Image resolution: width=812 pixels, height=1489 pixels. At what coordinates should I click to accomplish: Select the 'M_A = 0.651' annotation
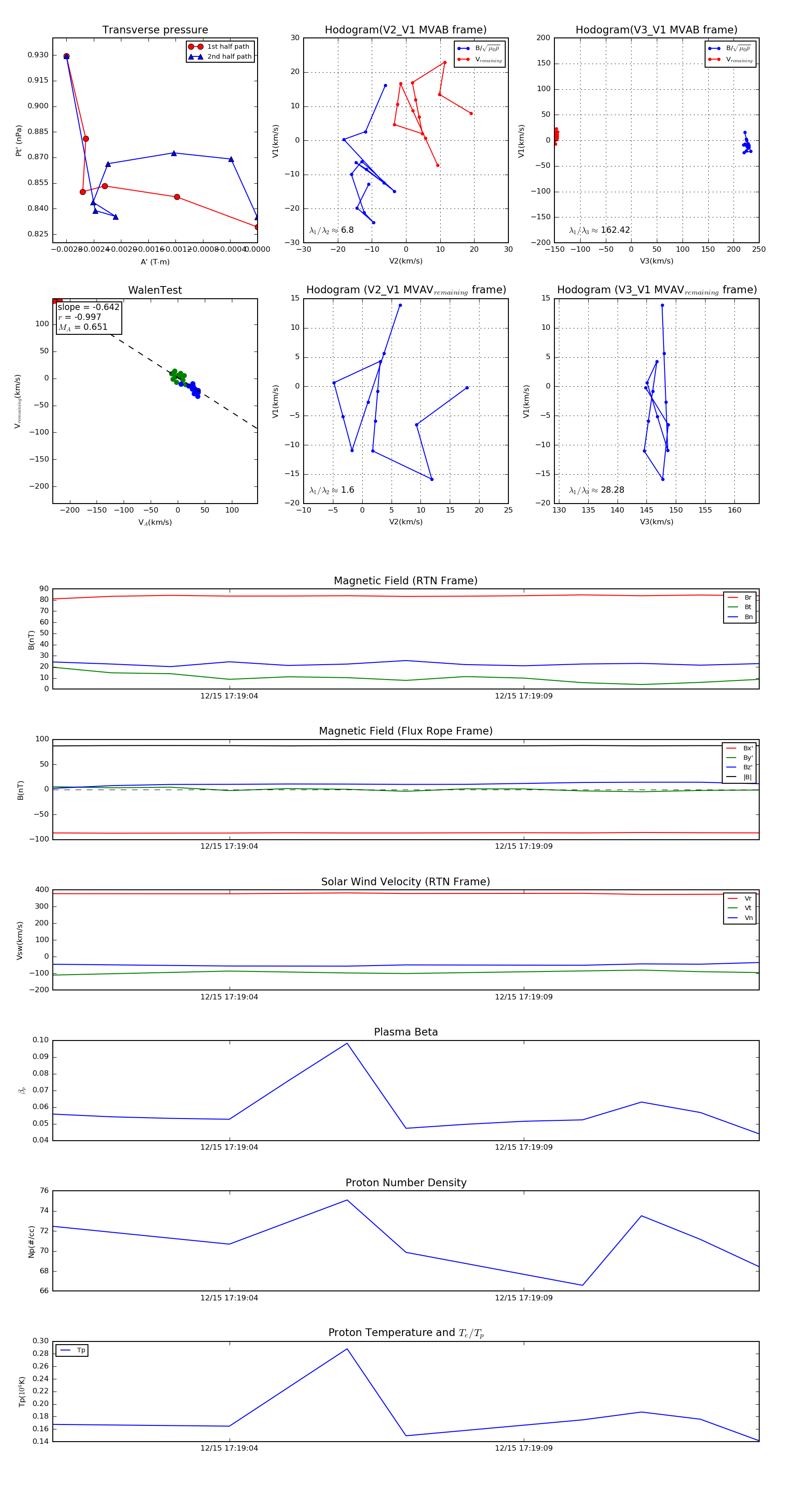[83, 327]
